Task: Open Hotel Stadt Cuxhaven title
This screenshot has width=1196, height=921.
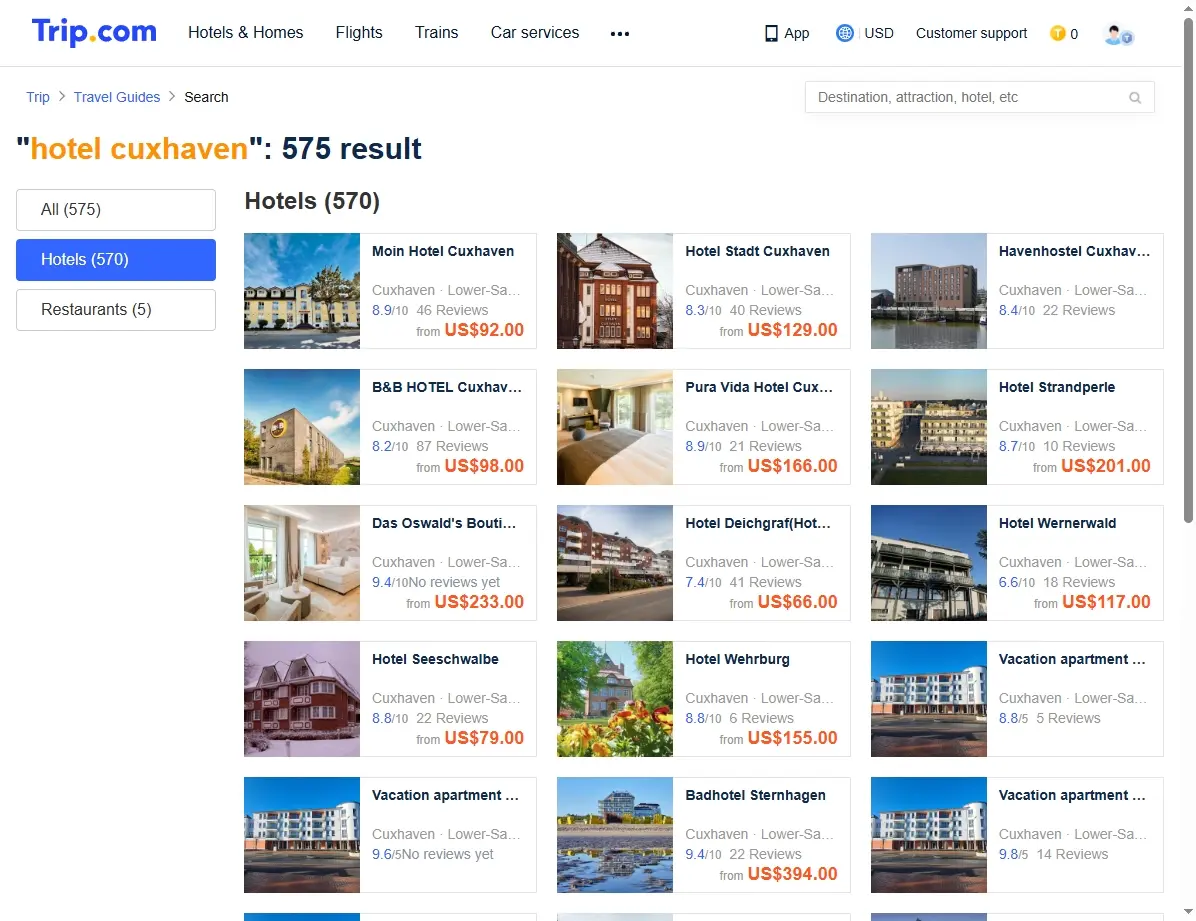Action: tap(757, 251)
